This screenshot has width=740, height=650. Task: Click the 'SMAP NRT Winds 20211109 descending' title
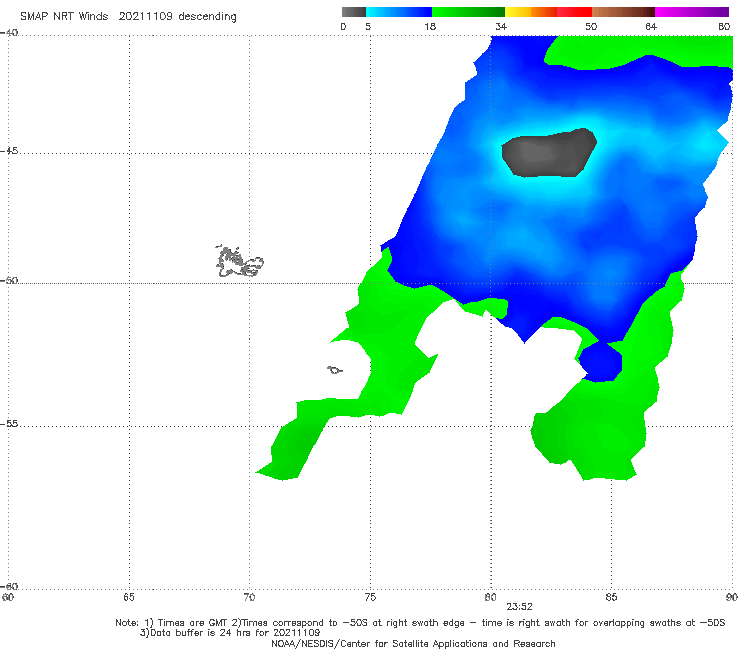(x=128, y=17)
